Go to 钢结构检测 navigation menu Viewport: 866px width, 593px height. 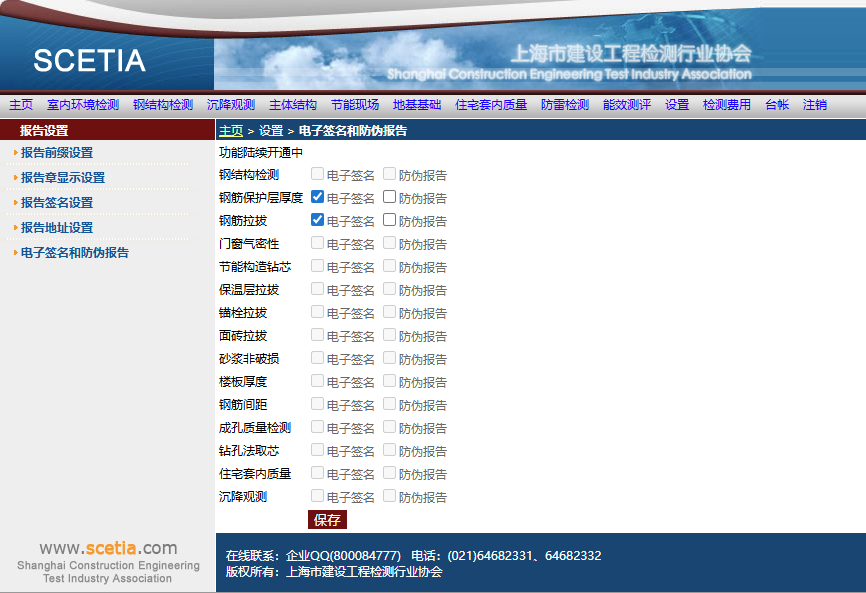pyautogui.click(x=163, y=105)
